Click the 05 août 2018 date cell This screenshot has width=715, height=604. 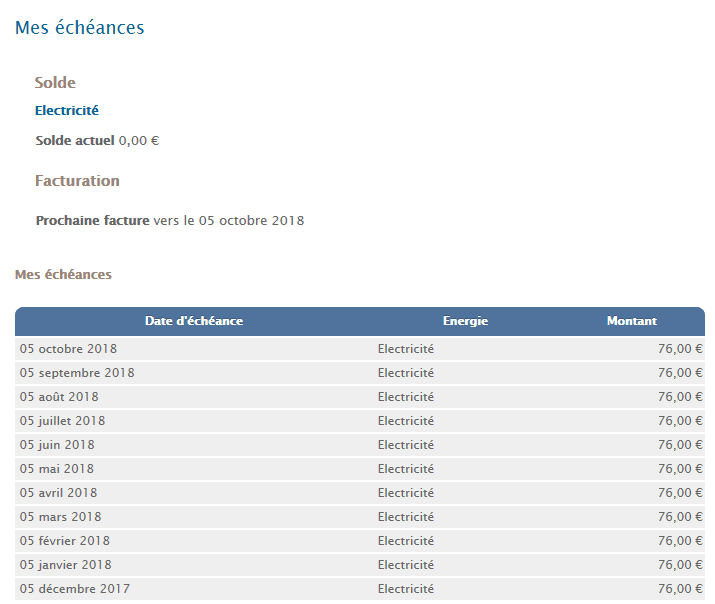tap(59, 397)
